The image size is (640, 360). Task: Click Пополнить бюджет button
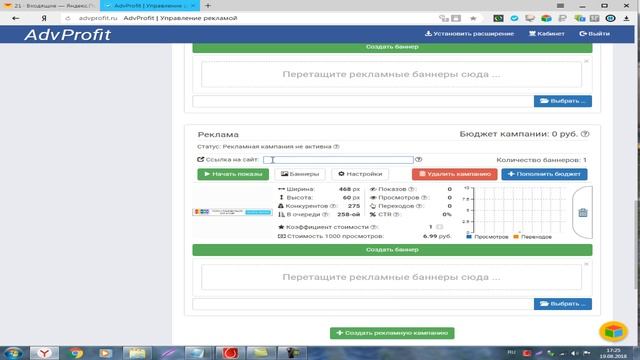[544, 174]
